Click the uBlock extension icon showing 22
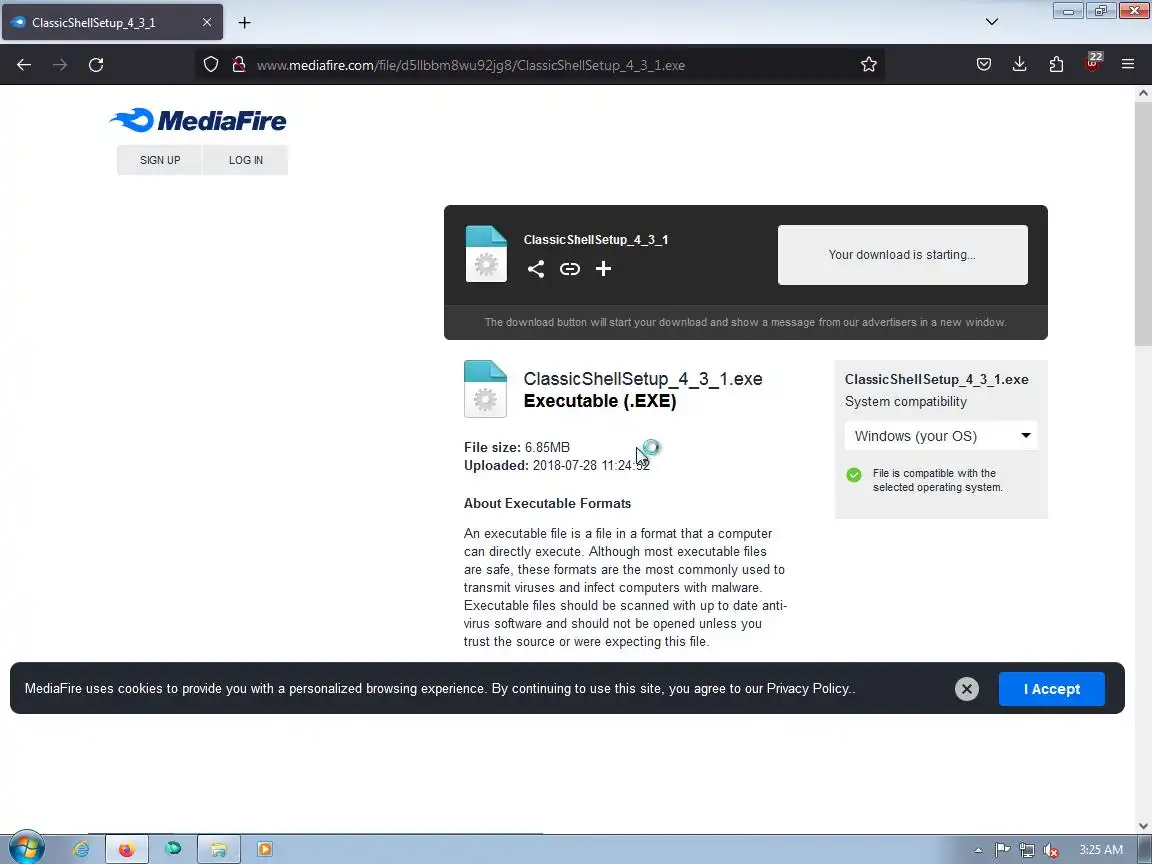The height and width of the screenshot is (864, 1152). pos(1093,63)
